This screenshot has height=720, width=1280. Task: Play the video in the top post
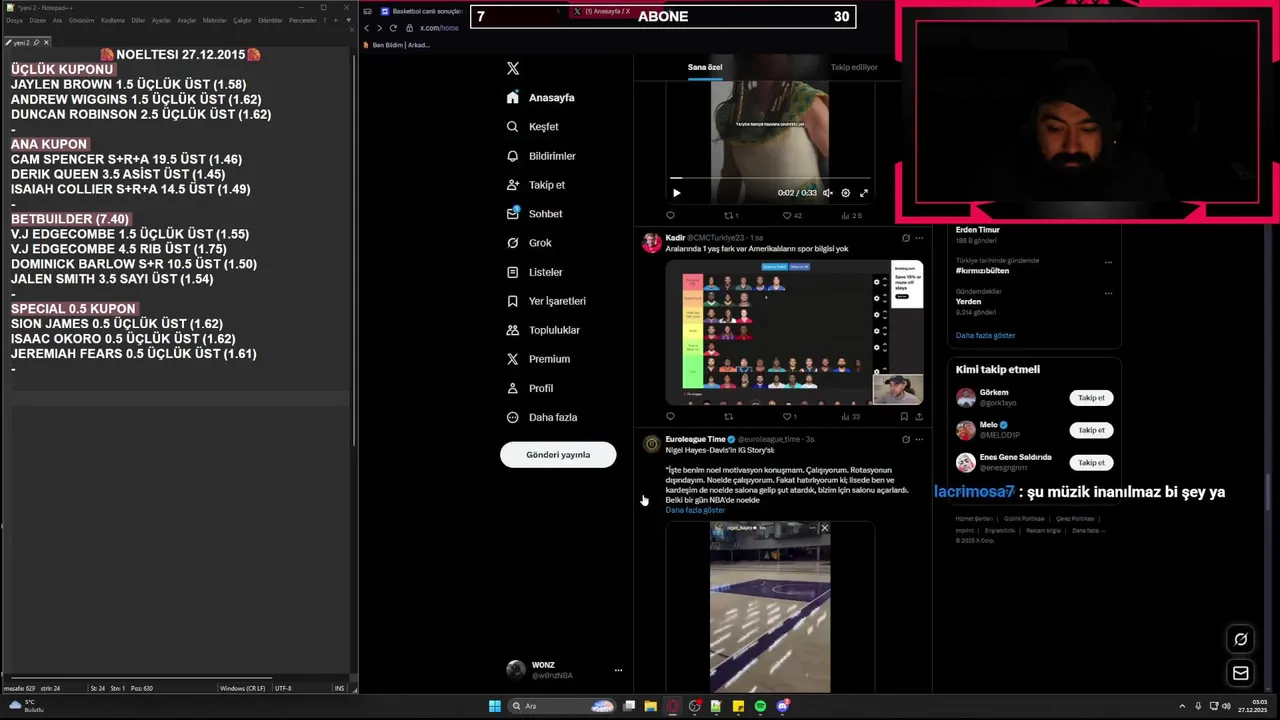676,193
